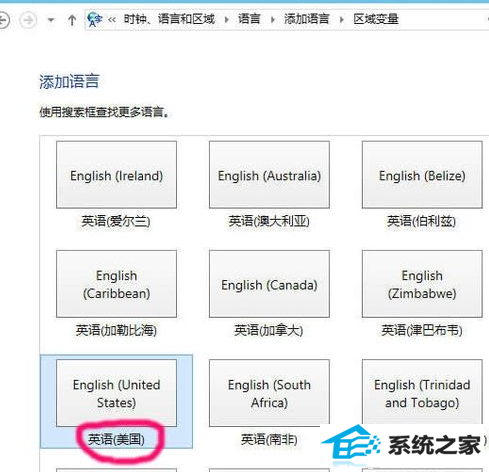
Task: Click the forward navigation arrow
Action: [x=28, y=20]
